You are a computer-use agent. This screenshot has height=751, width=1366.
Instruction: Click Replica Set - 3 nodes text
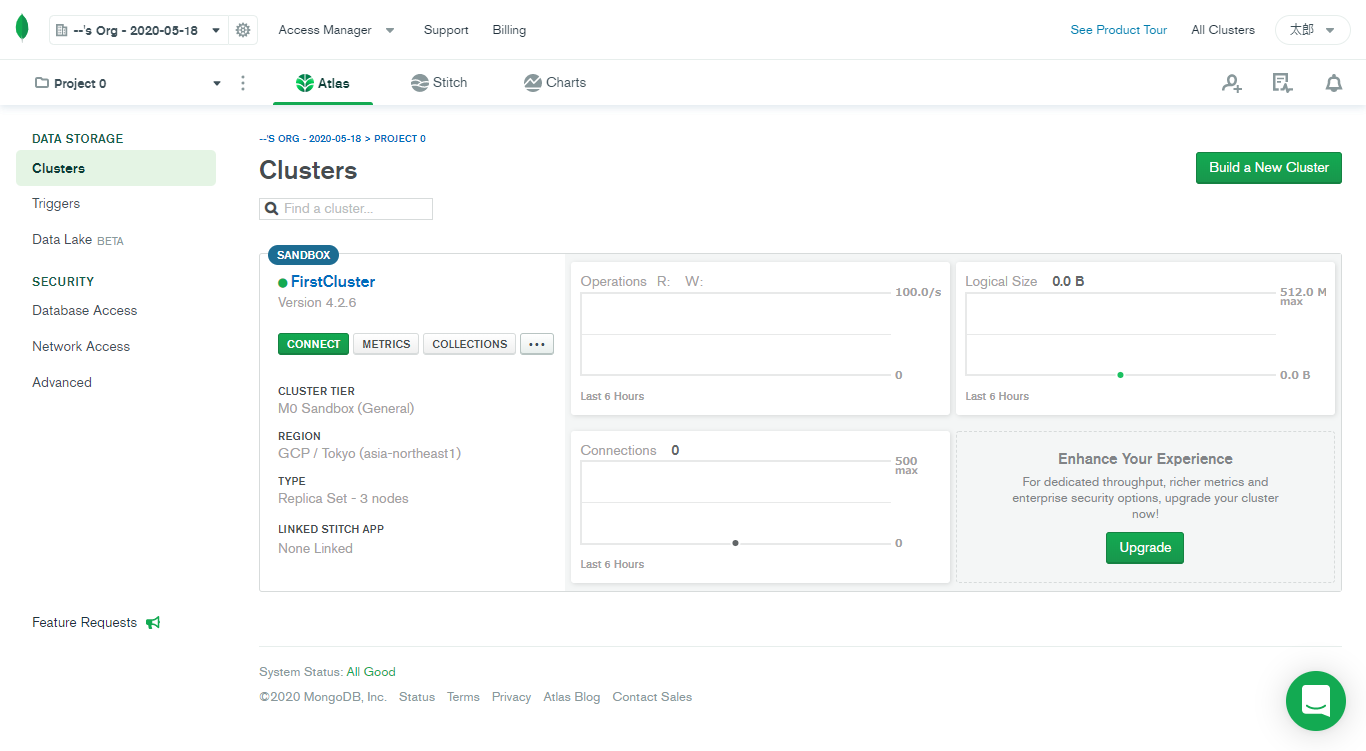[x=343, y=498]
